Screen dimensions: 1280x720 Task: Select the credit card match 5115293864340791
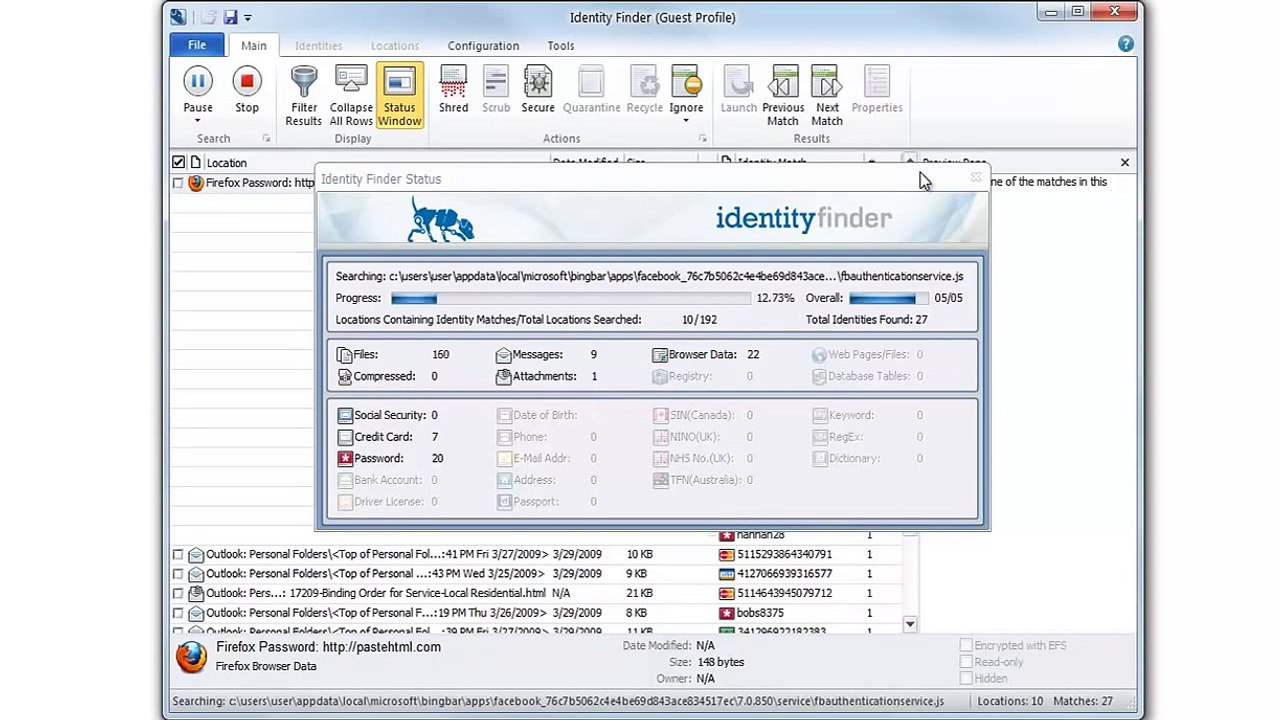(784, 554)
